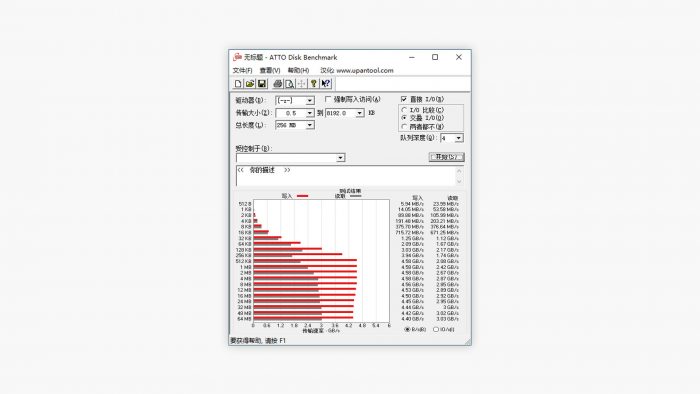Click the context help arrow icon
Screen dimensions: 700x394
point(326,83)
